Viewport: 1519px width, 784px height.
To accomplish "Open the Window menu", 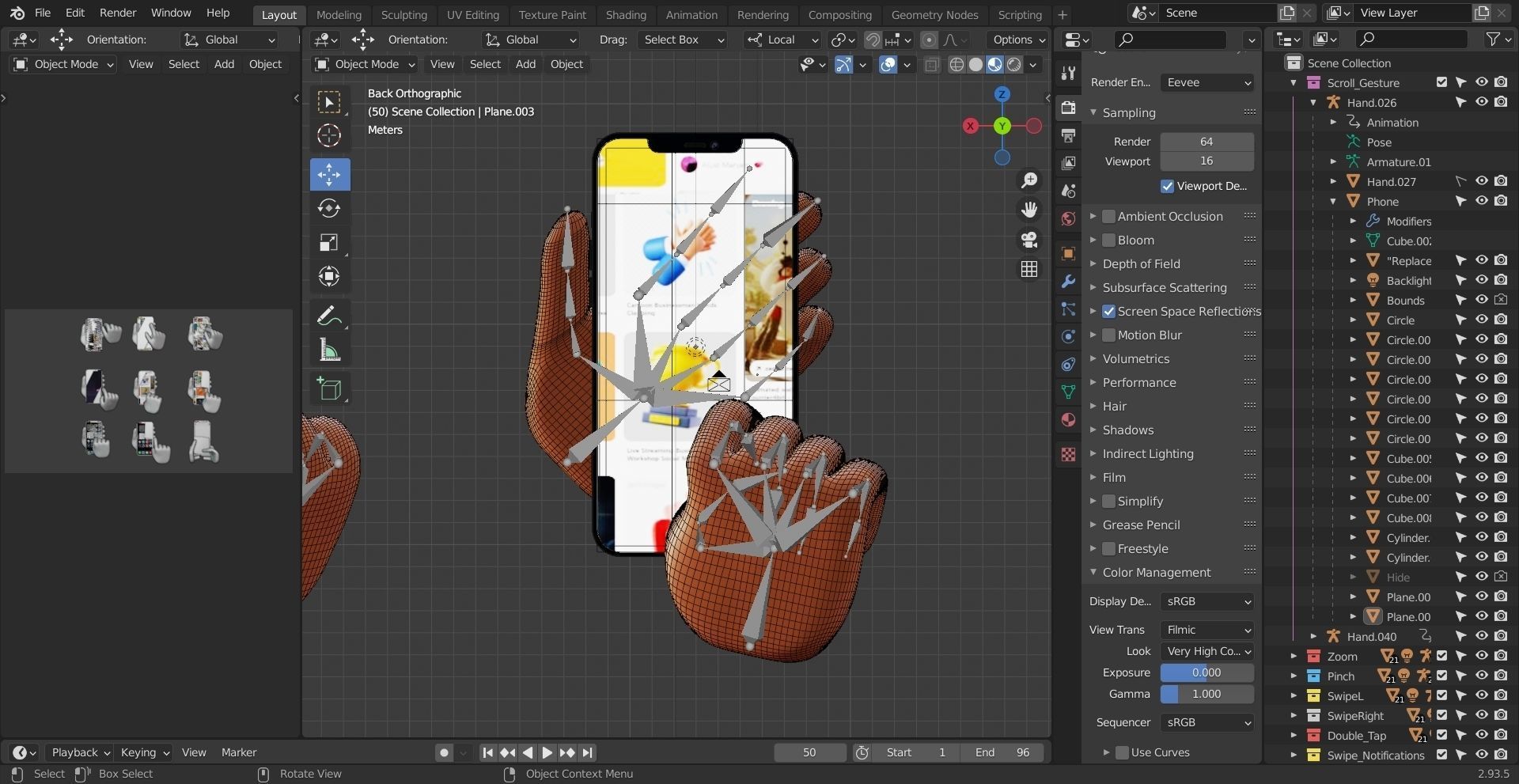I will pos(171,13).
